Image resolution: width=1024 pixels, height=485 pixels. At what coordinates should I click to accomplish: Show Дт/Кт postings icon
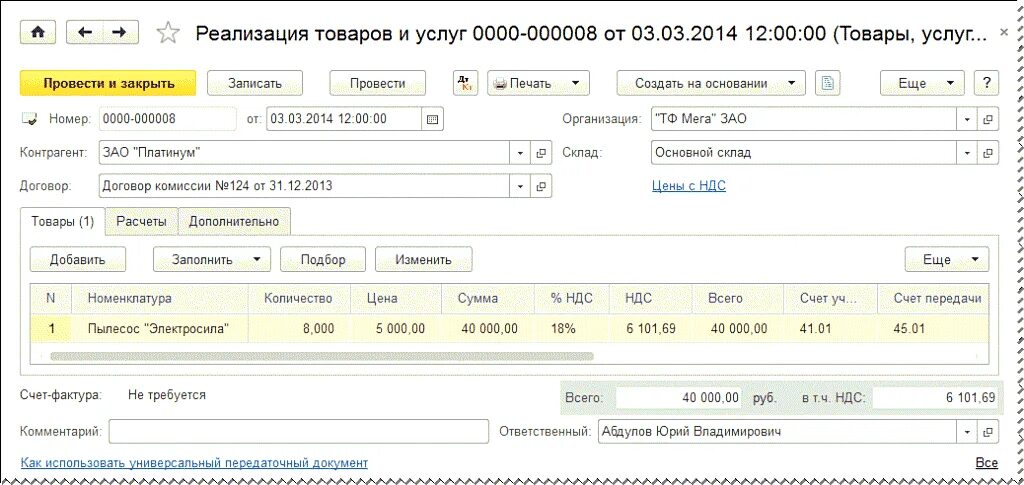point(466,83)
